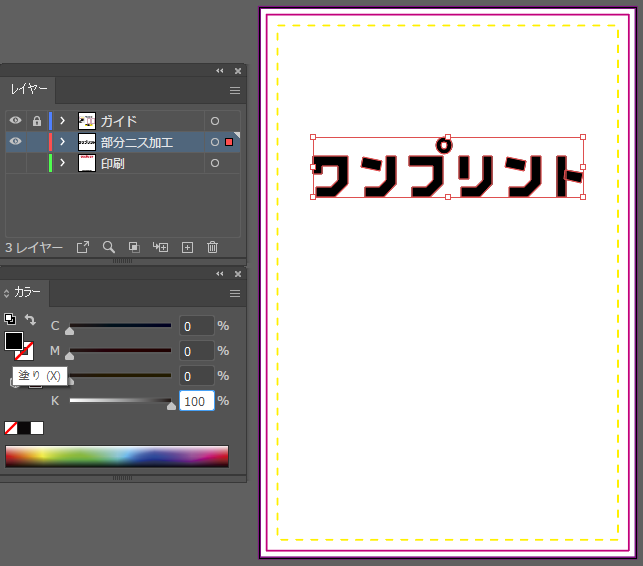643x566 pixels.
Task: Hide the ガイド layer with eye icon
Action: [x=15, y=121]
